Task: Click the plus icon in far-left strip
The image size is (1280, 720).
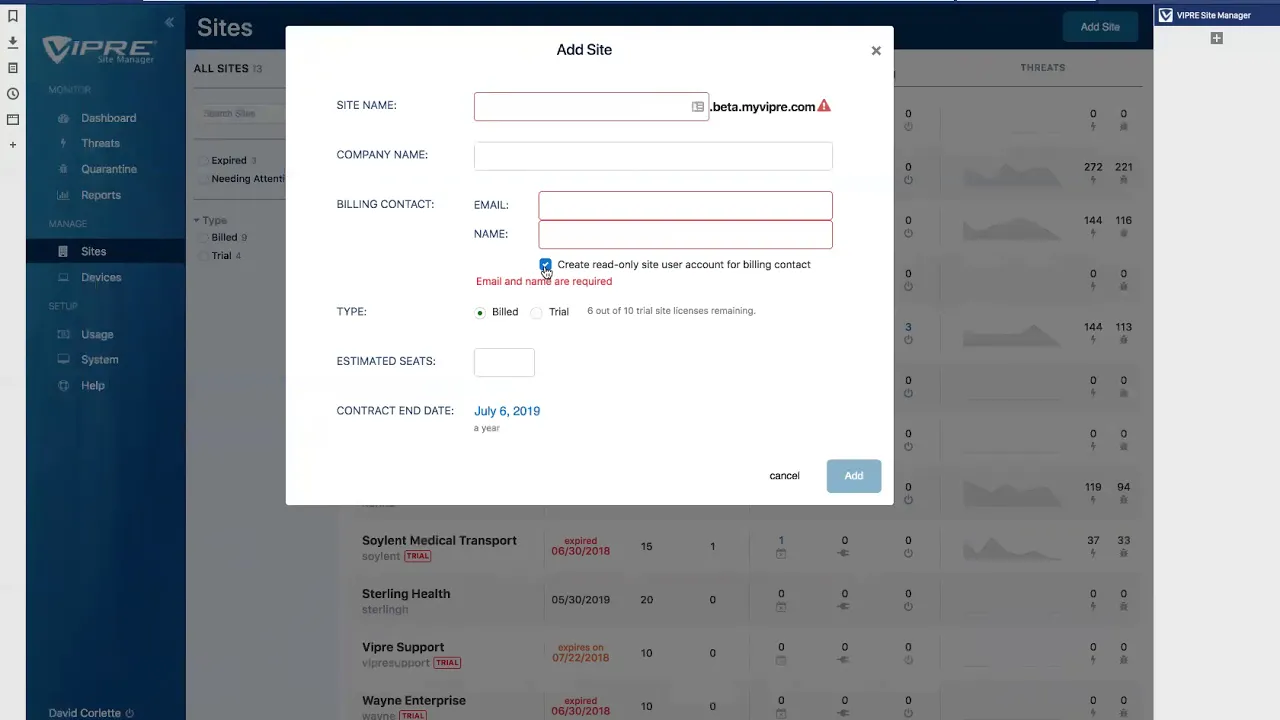Action: [13, 145]
